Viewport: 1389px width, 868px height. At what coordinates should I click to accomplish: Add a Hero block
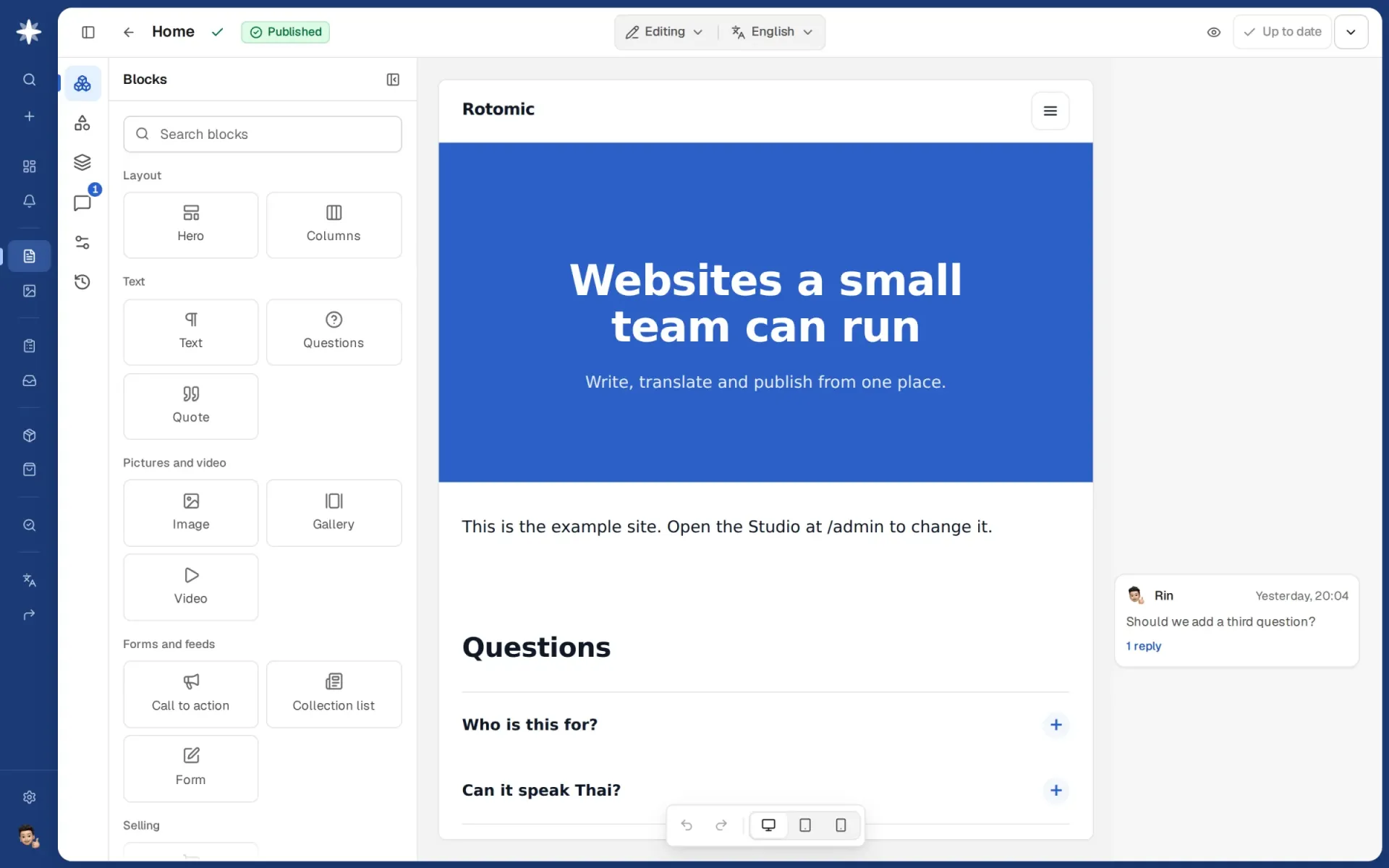click(191, 225)
